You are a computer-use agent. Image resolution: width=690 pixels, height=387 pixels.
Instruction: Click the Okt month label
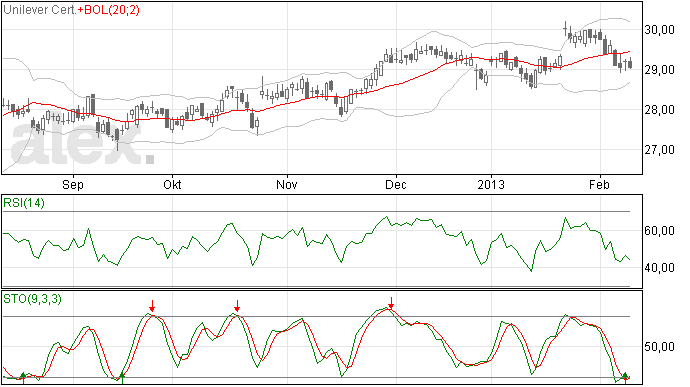pos(172,184)
